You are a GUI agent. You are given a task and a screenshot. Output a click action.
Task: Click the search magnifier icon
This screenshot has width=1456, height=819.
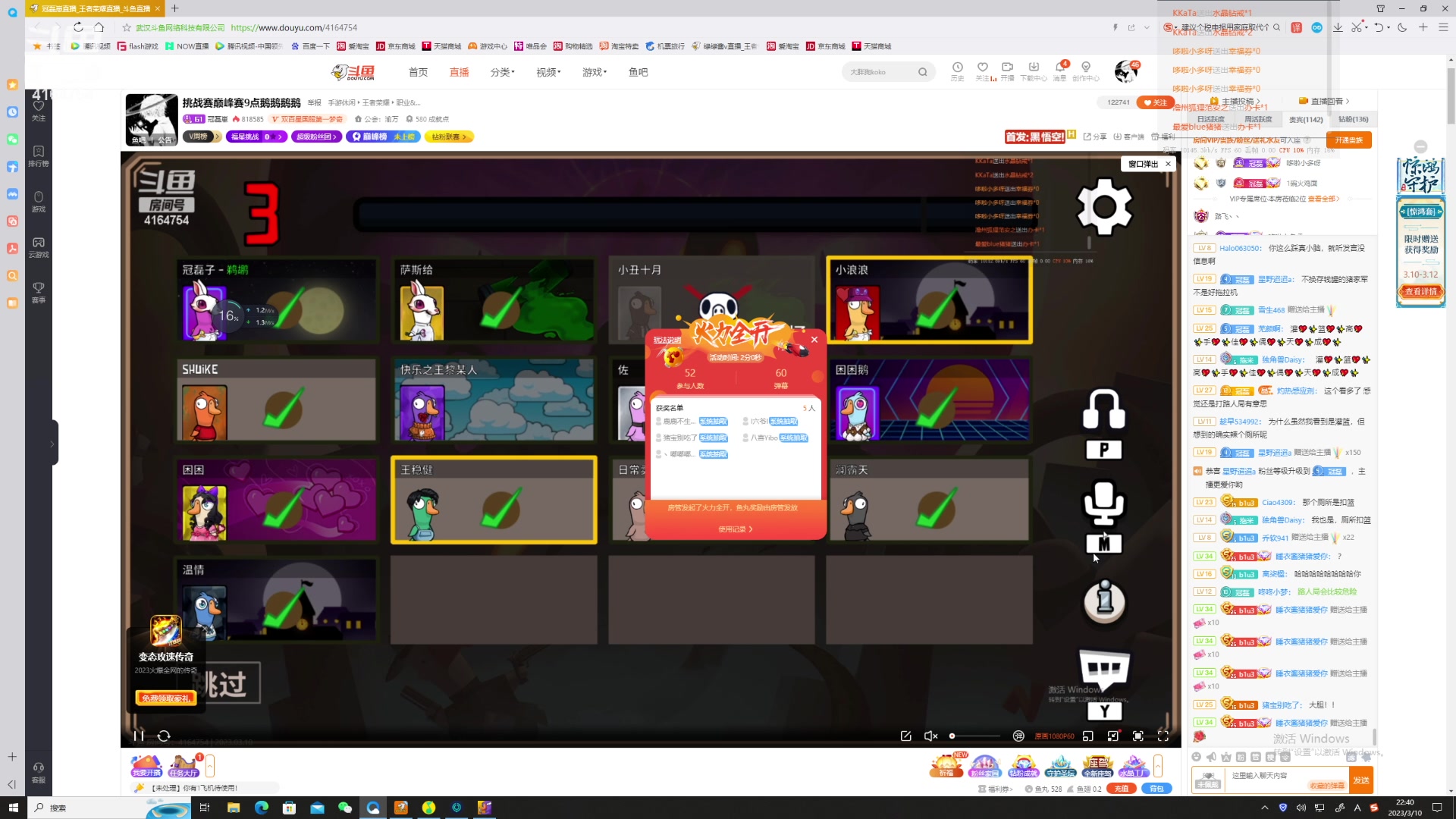point(923,72)
